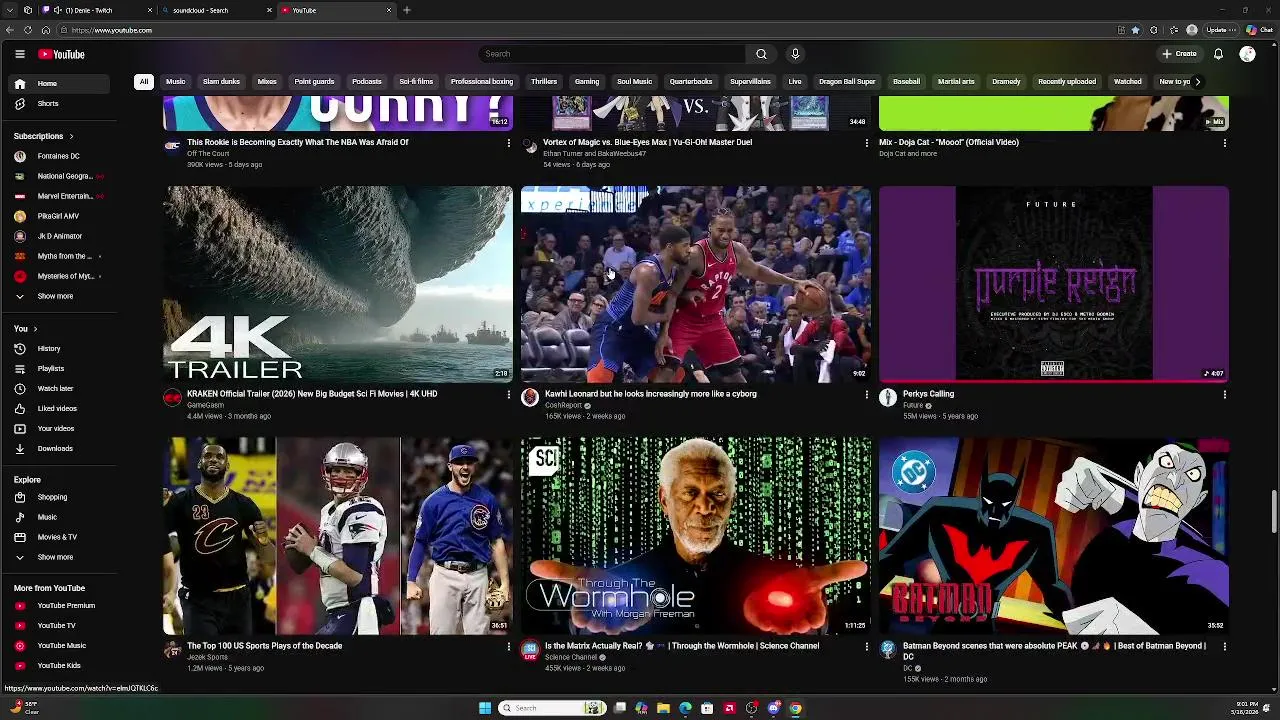Click the Create button

[x=1179, y=54]
